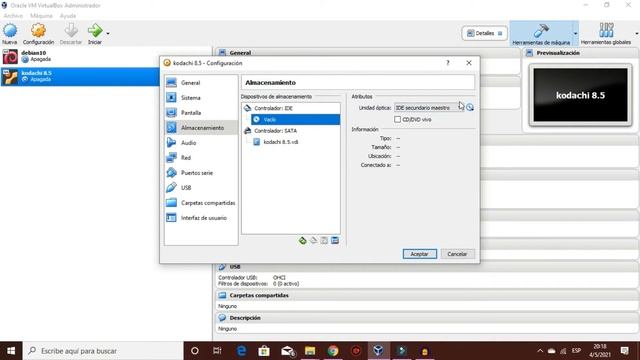Open Carpetas compartidas settings category
Image resolution: width=640 pixels, height=360 pixels.
[x=201, y=203]
